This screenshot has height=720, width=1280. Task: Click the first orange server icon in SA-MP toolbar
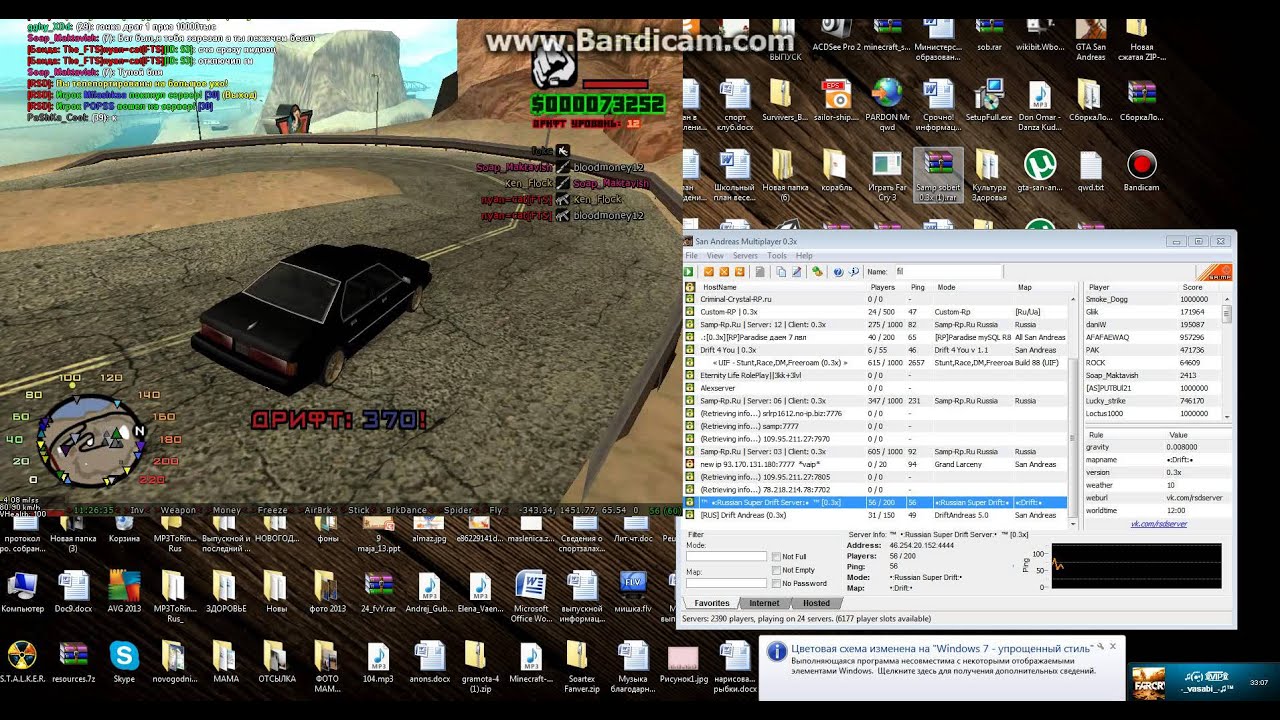click(x=709, y=271)
